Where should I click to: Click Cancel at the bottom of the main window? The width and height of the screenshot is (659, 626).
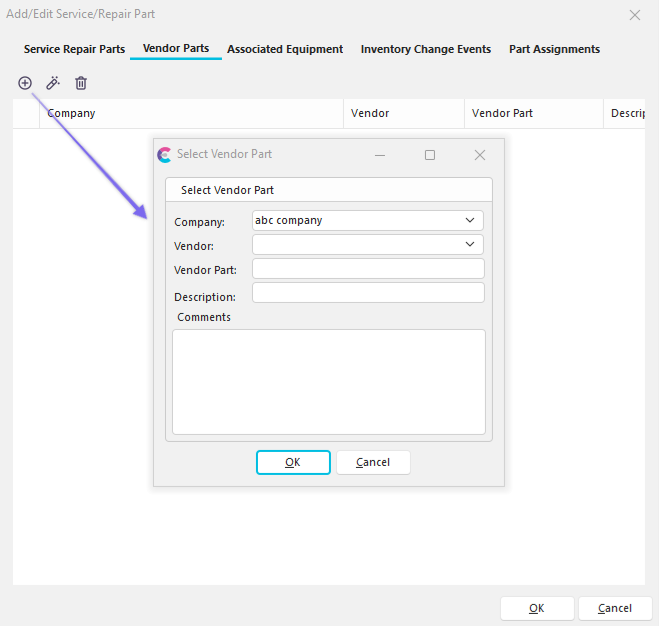click(x=614, y=608)
